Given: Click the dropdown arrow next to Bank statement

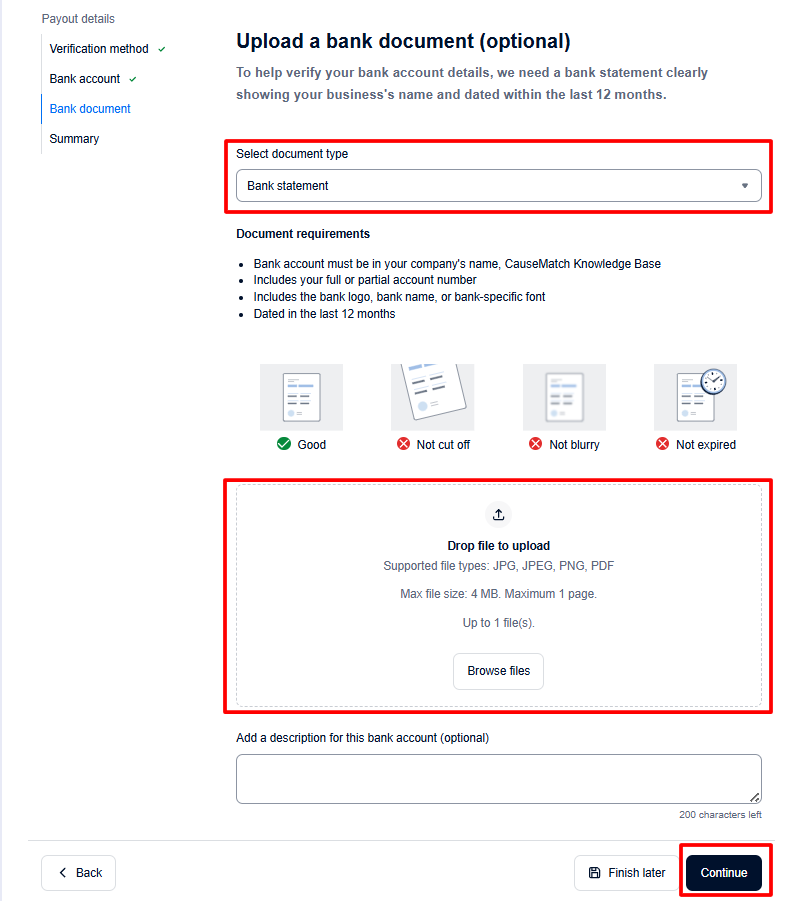Looking at the screenshot, I should [x=745, y=186].
